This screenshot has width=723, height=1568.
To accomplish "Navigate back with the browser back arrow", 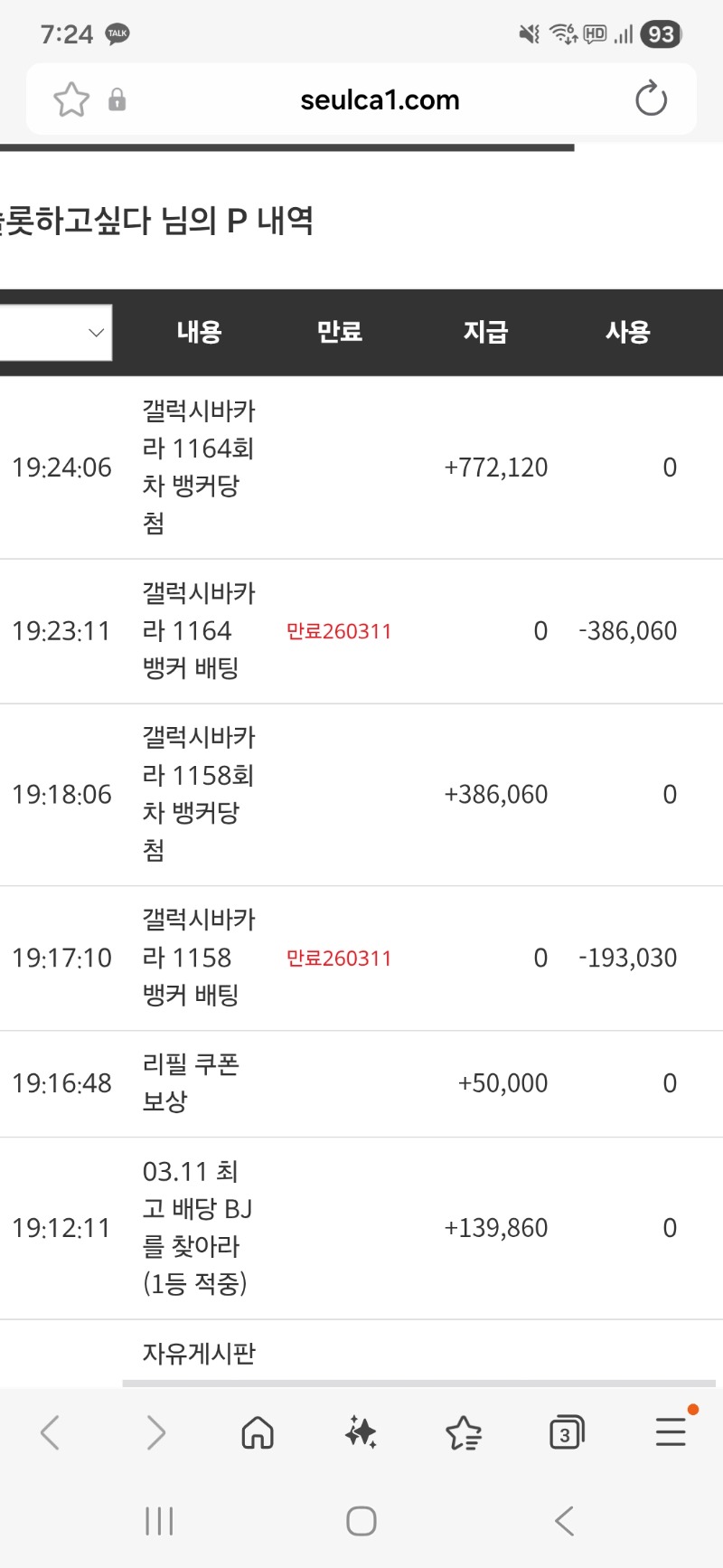I will 51,1432.
